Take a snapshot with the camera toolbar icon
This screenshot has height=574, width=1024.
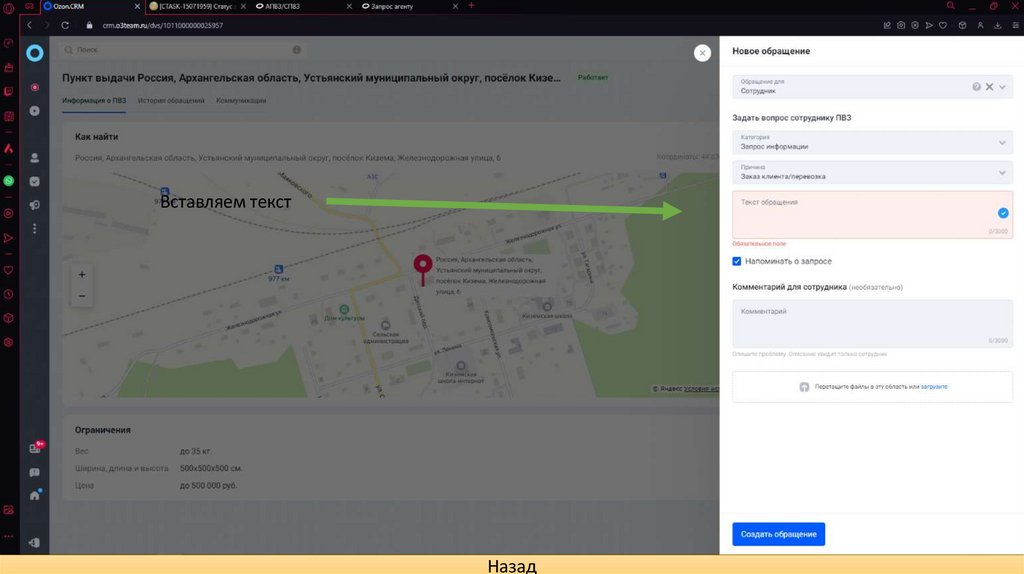point(901,25)
